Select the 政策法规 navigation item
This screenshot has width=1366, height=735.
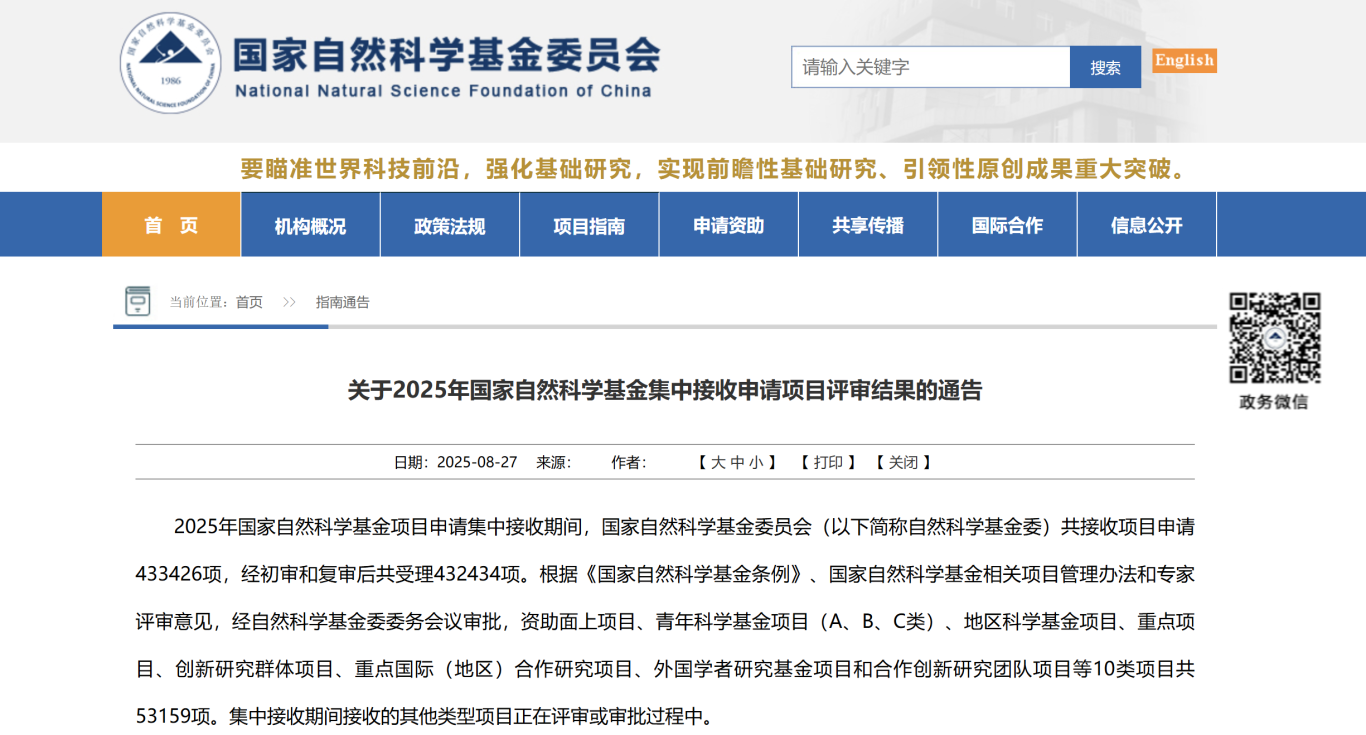(449, 225)
